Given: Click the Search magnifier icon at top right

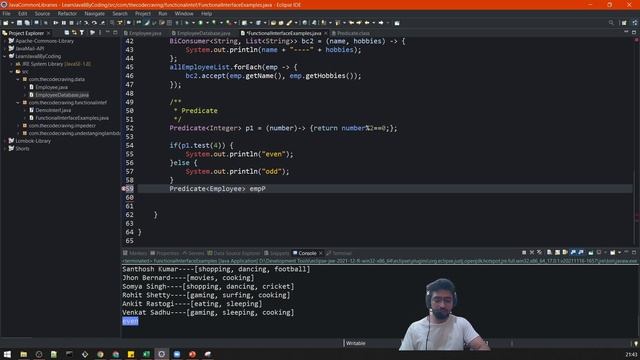Looking at the screenshot, I should pyautogui.click(x=611, y=23).
